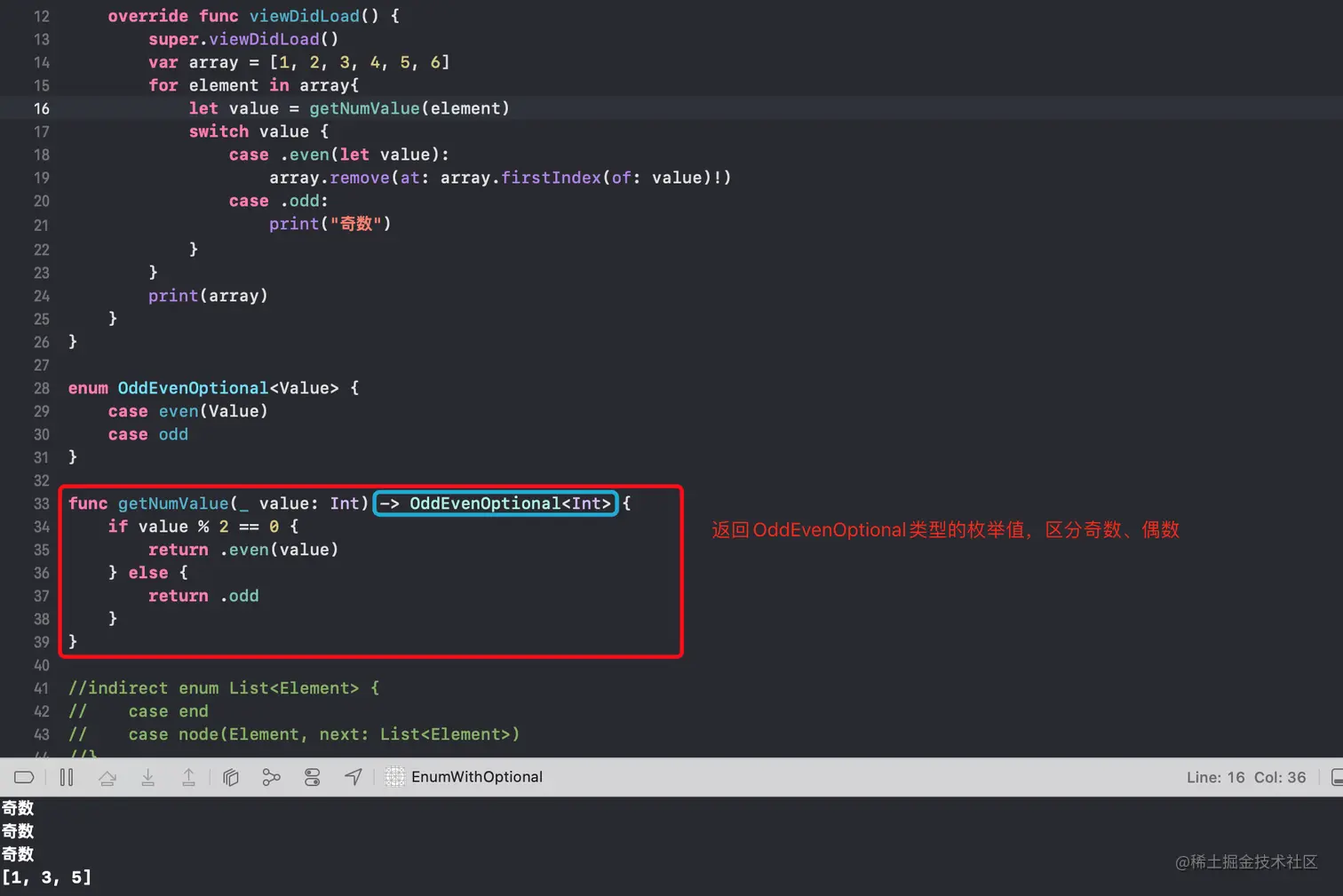Select the EnumWithOptional process label
This screenshot has width=1343, height=896.
pos(477,777)
